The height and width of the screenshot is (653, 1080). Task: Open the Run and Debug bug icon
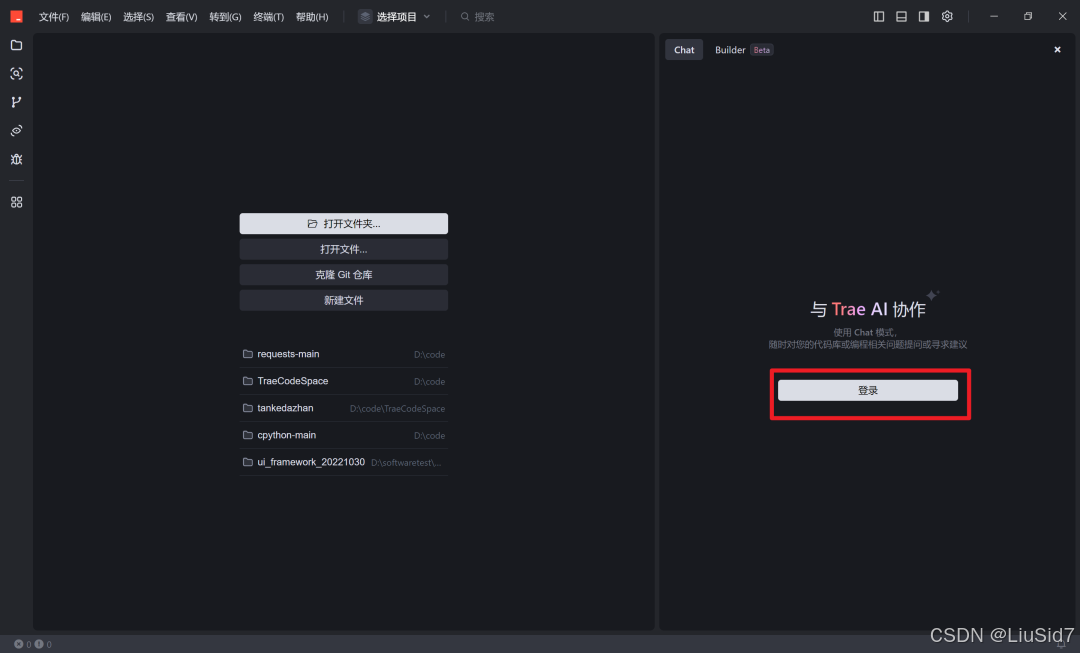pyautogui.click(x=17, y=159)
